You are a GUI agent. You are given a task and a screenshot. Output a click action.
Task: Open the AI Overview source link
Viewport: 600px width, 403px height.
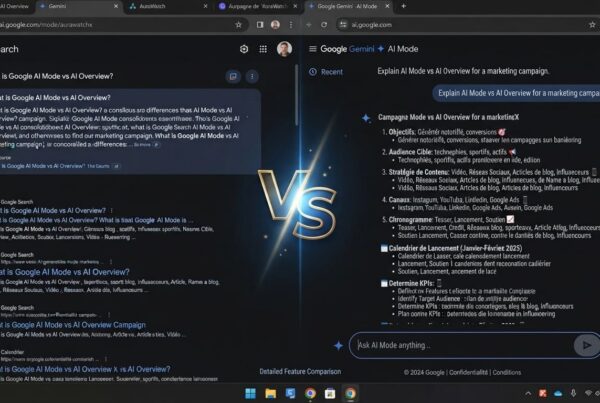59,166
